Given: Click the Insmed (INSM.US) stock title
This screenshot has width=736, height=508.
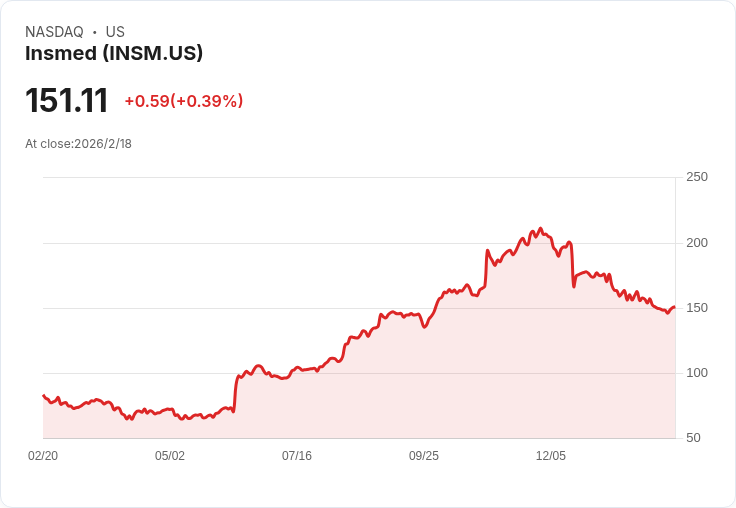Looking at the screenshot, I should (114, 54).
